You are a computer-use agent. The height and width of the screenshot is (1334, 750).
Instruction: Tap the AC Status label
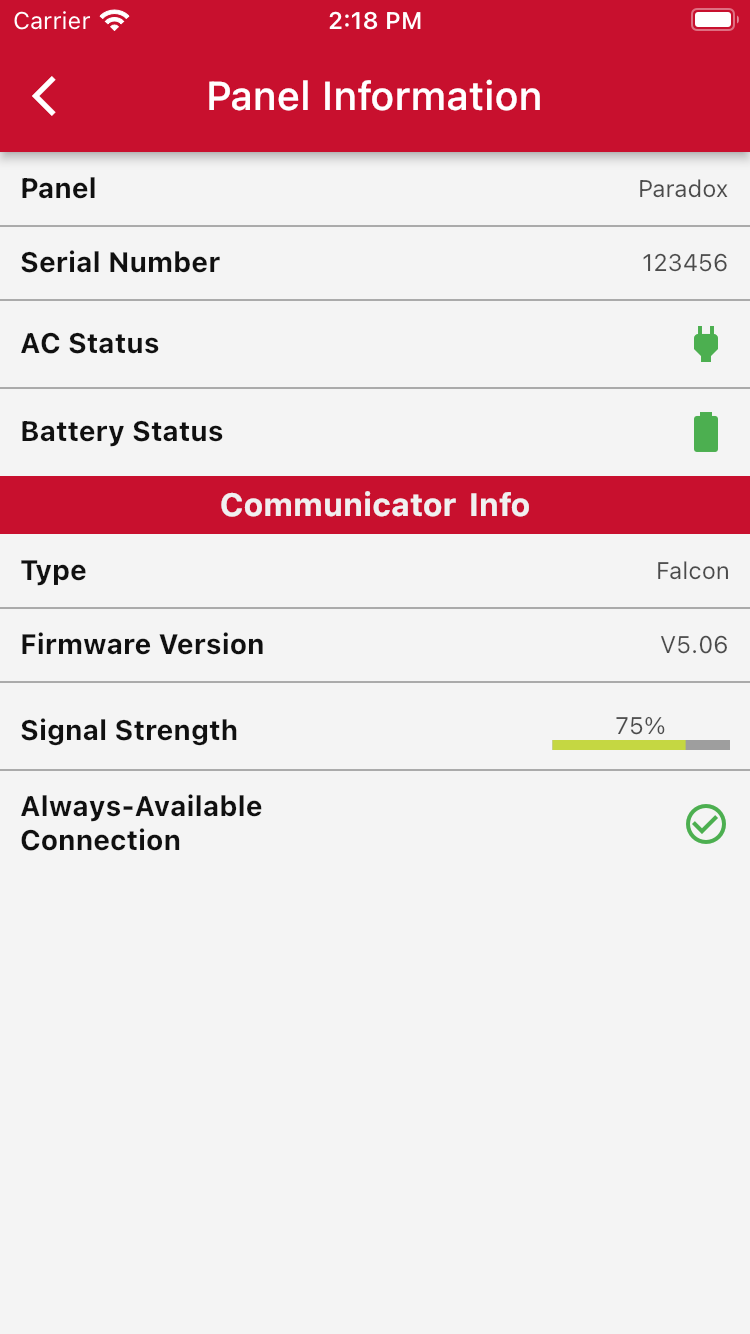coord(90,344)
